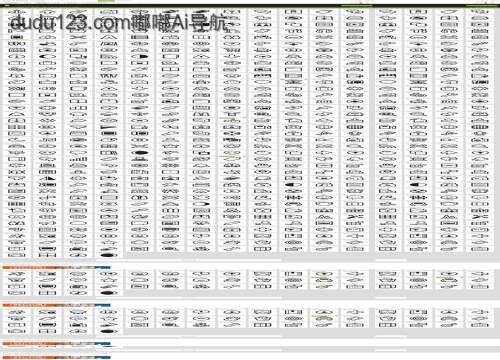The height and width of the screenshot is (360, 500).
Task: Click the black header bar across the top
Action: 250,5
